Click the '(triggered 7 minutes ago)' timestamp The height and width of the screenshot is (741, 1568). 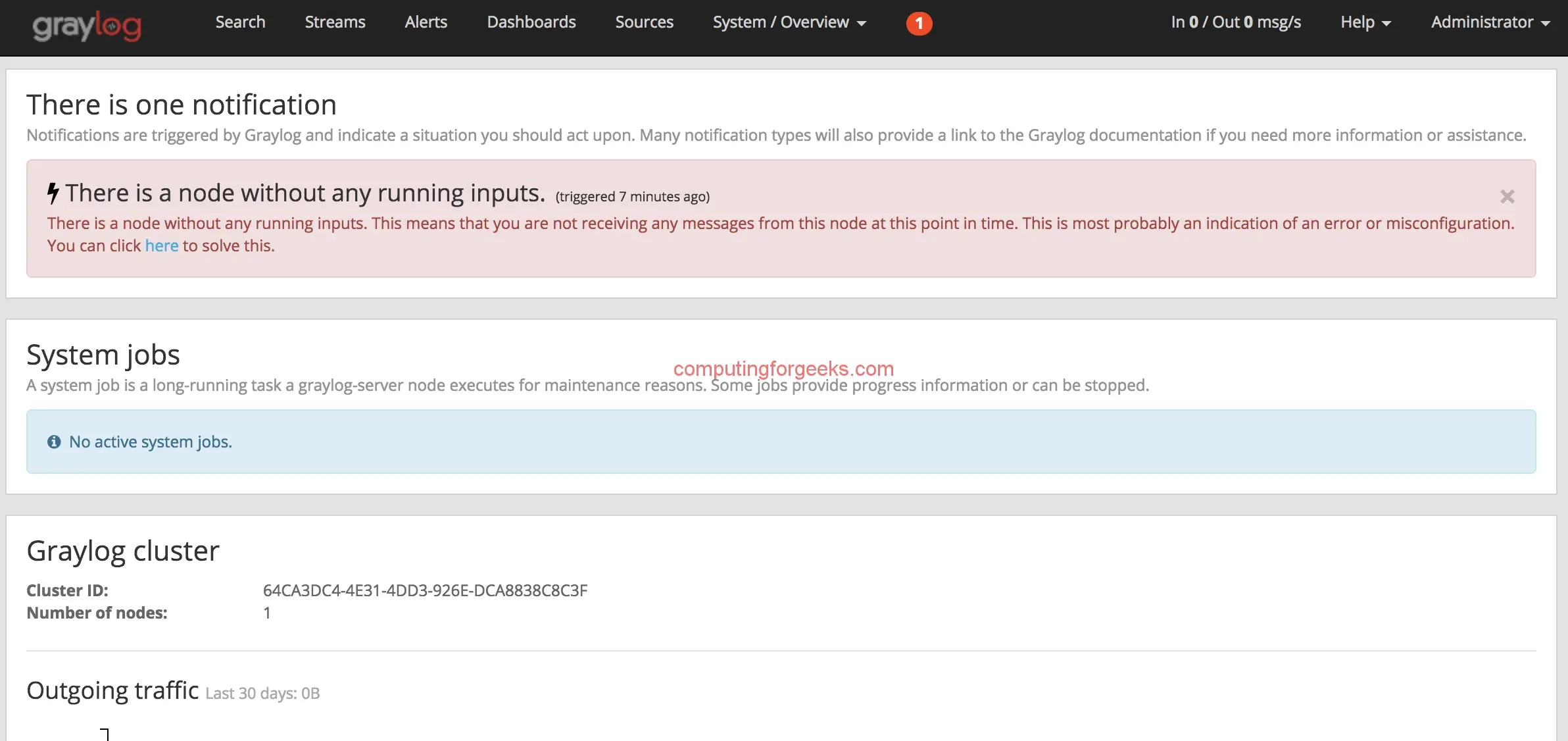633,197
